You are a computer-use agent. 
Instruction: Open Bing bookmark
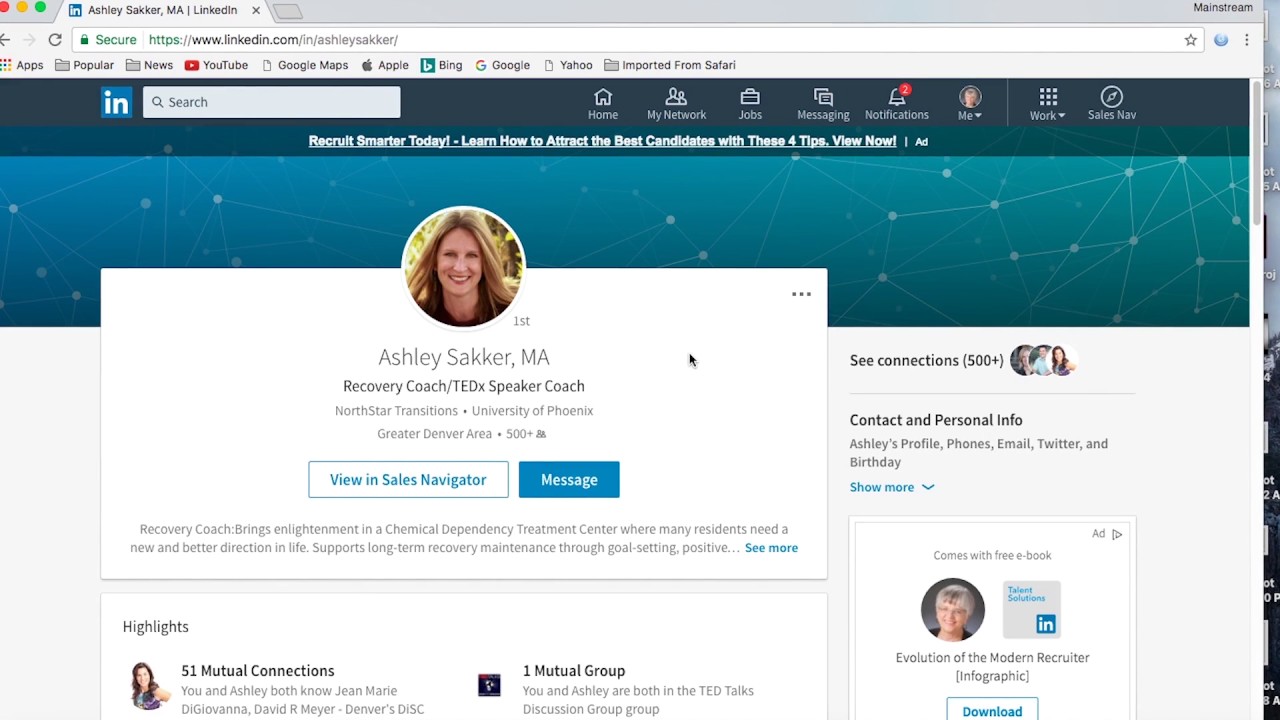(x=441, y=65)
